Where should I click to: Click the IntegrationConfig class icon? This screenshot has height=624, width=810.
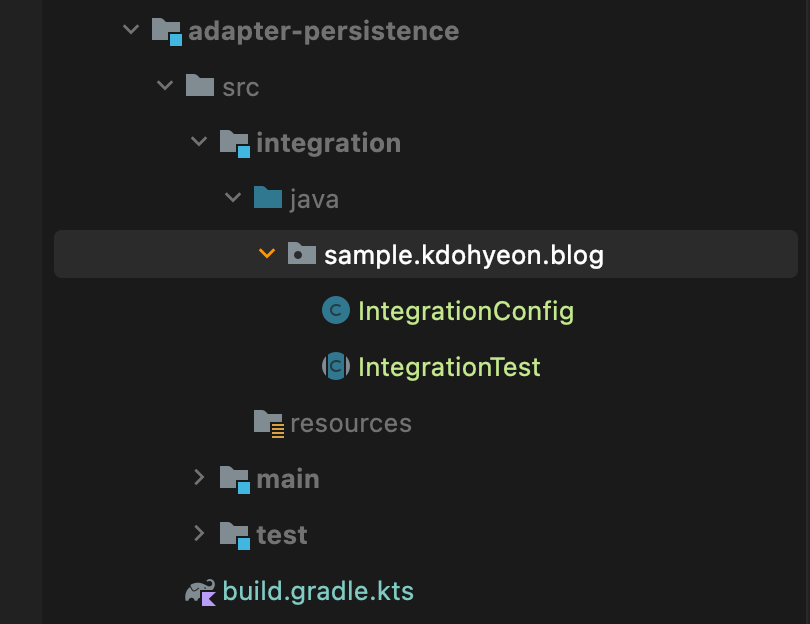(x=335, y=311)
